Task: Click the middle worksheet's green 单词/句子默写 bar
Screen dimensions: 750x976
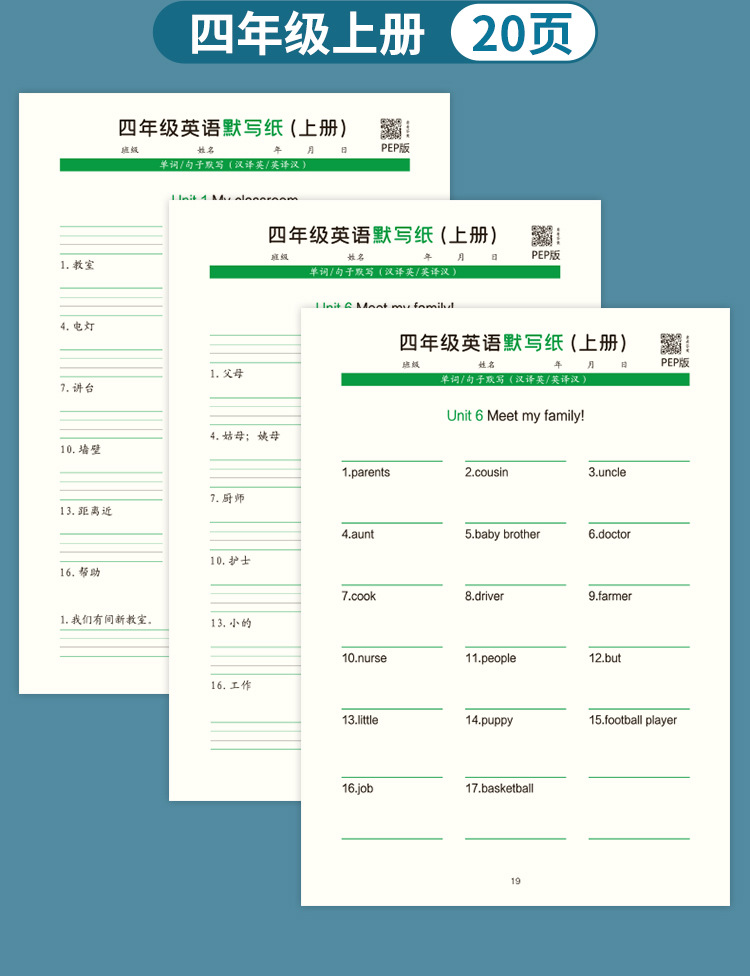Action: pyautogui.click(x=385, y=272)
